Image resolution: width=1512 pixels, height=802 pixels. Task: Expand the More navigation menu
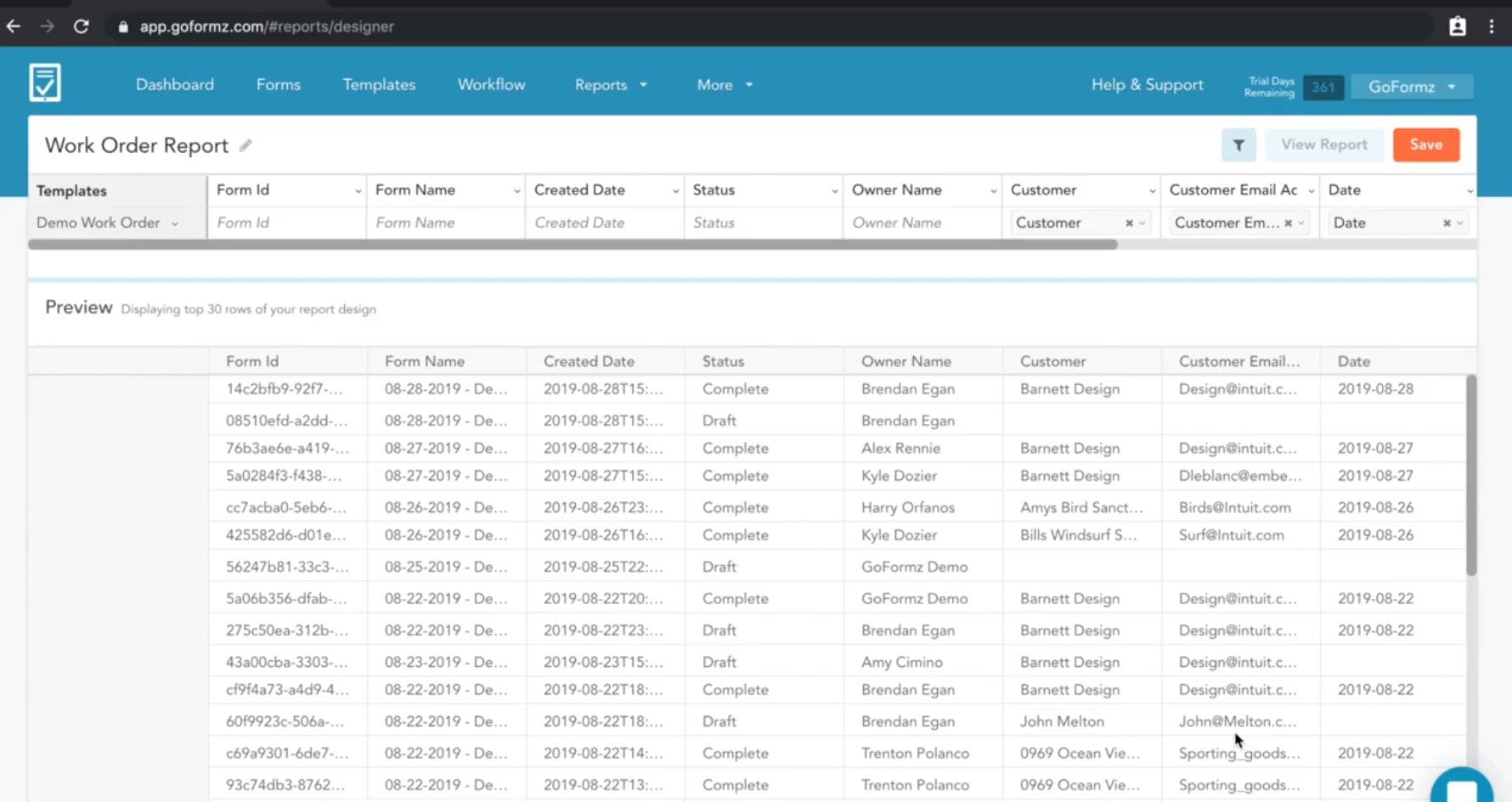click(x=724, y=84)
